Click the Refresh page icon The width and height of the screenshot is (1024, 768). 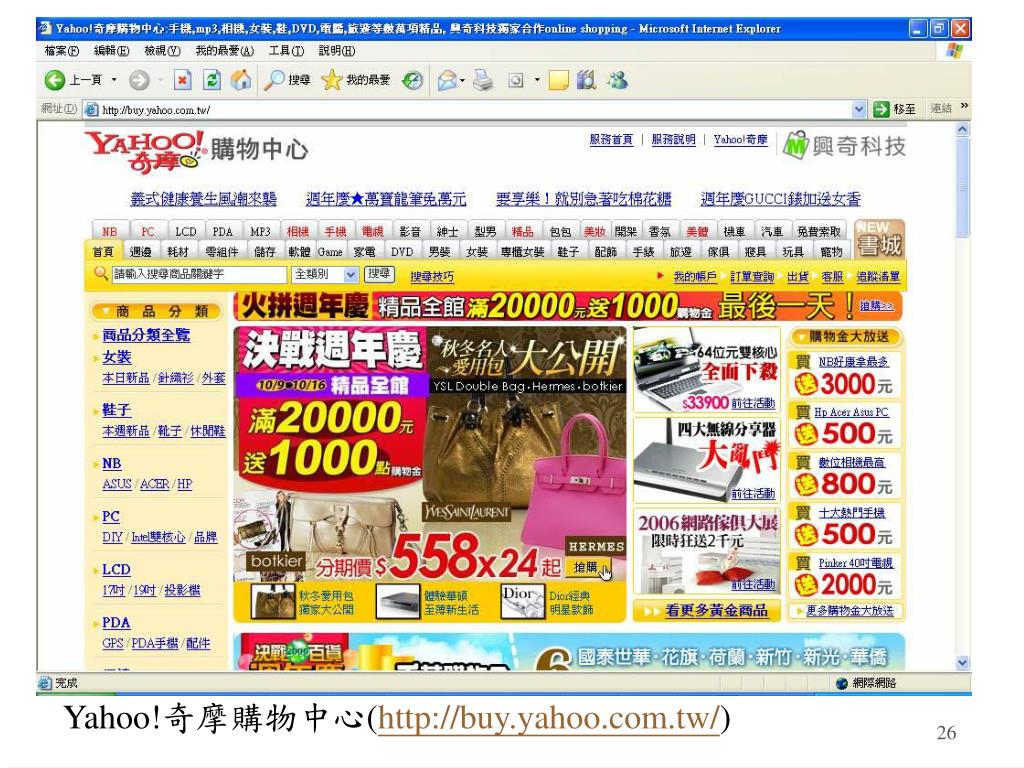(x=212, y=80)
